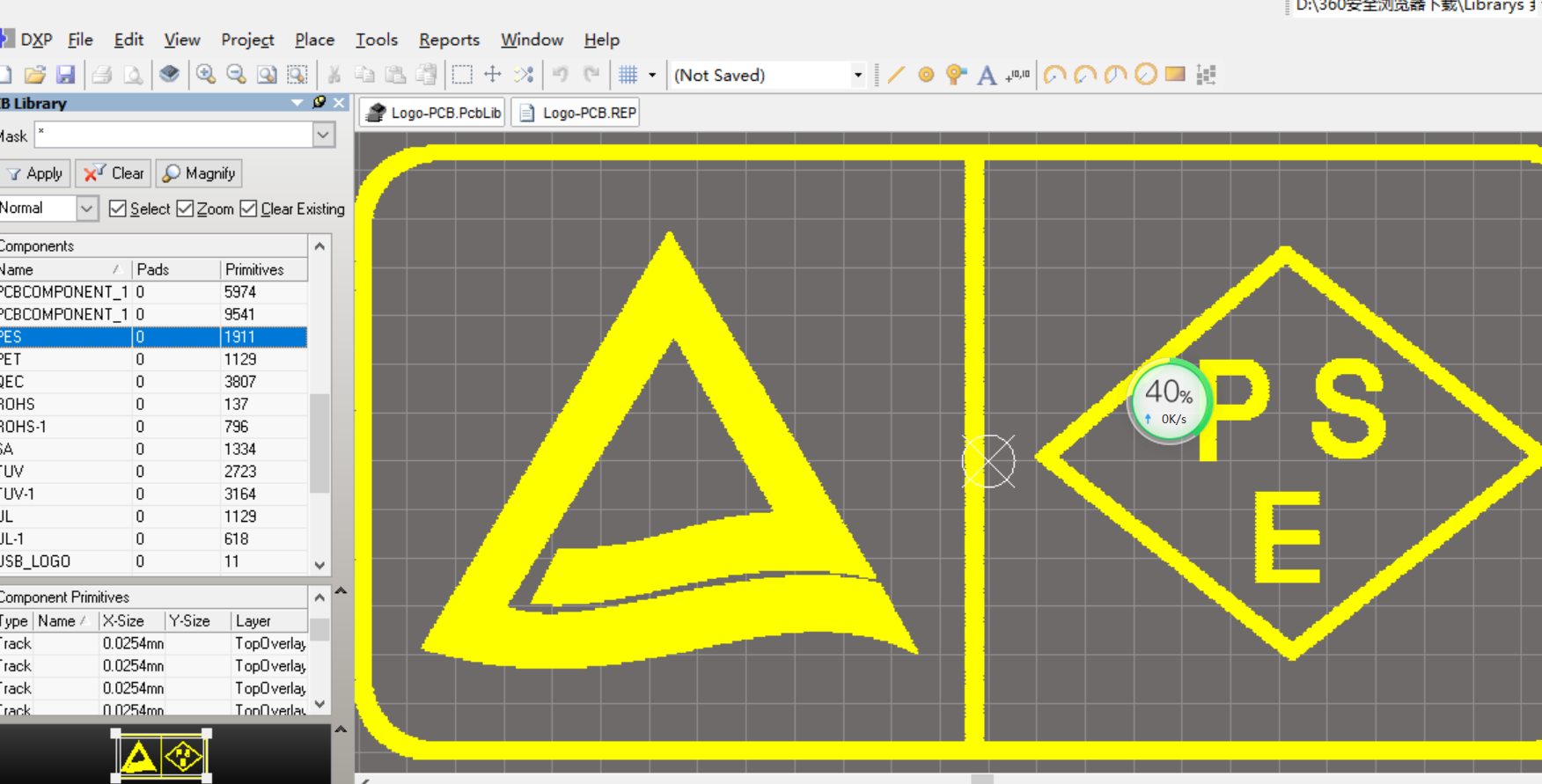Click the Print Preview icon
This screenshot has width=1542, height=784.
tap(133, 75)
